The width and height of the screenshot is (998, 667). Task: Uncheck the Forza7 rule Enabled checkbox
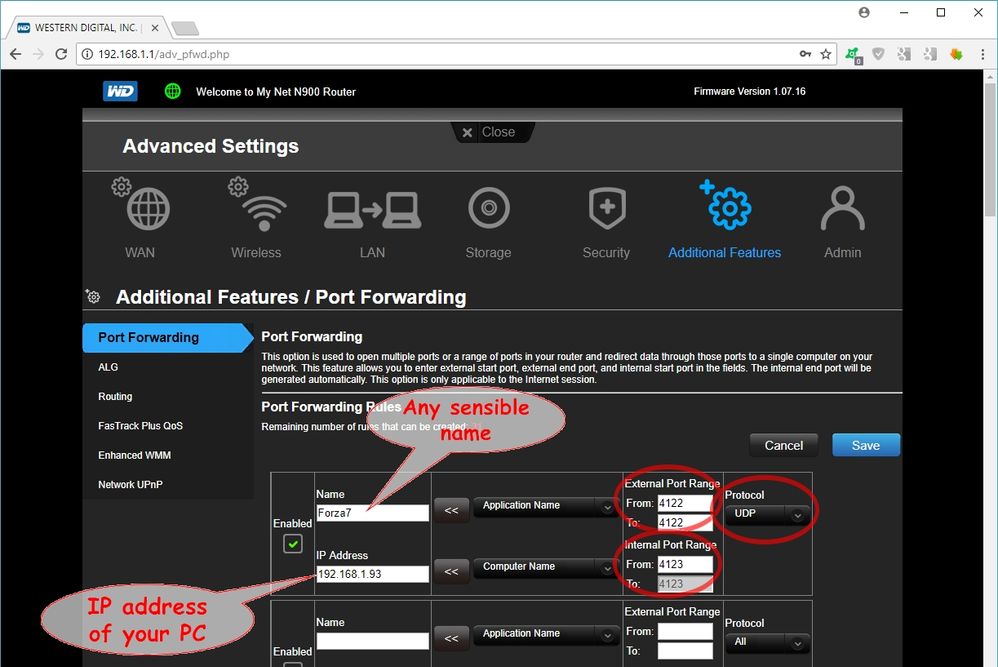[x=292, y=543]
